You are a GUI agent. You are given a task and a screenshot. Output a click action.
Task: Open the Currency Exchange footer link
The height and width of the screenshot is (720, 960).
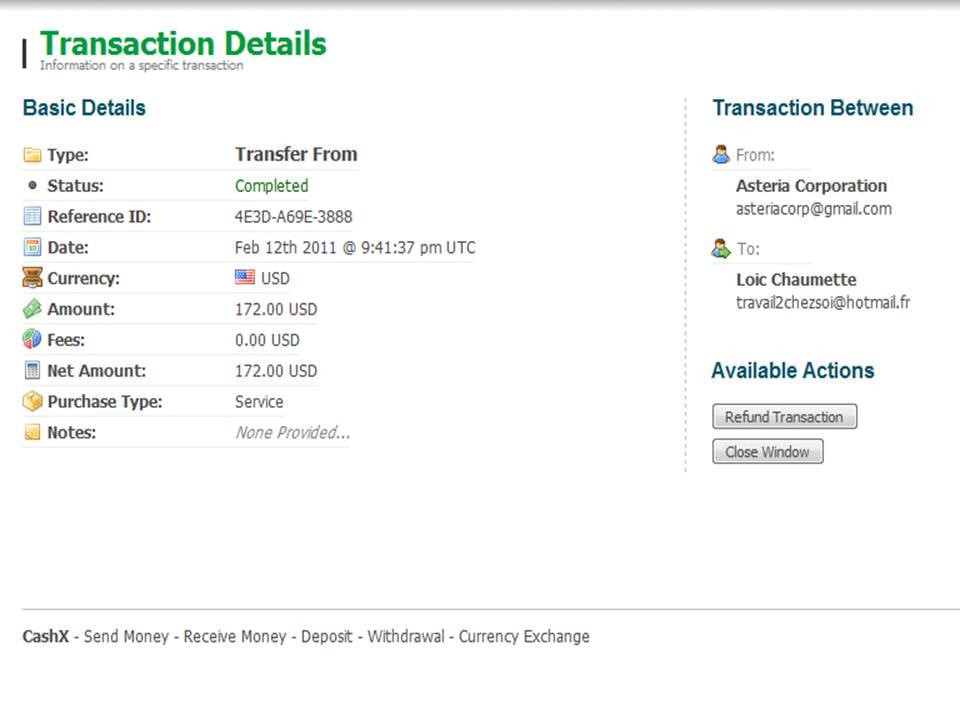524,637
